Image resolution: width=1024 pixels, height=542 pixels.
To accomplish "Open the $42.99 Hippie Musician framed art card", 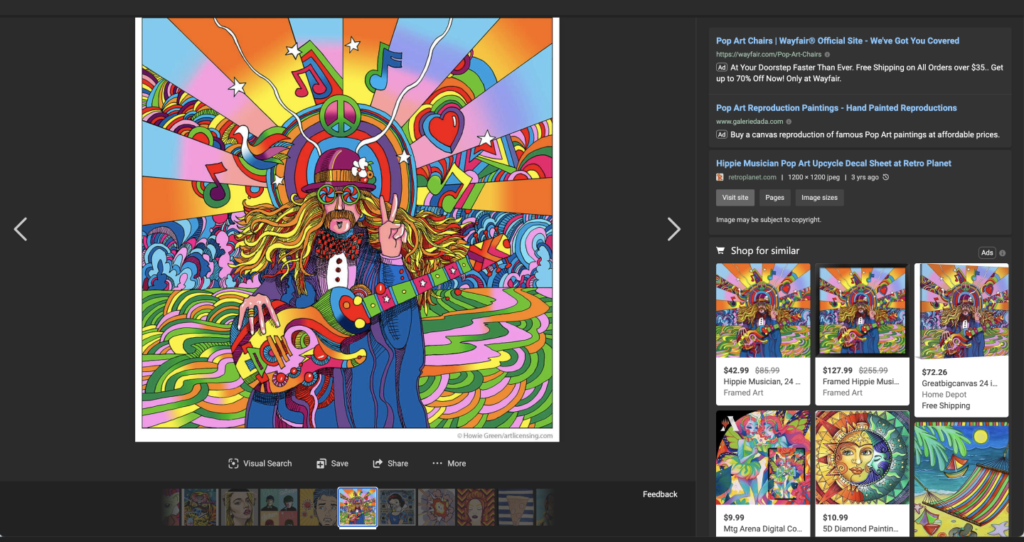I will [x=763, y=334].
